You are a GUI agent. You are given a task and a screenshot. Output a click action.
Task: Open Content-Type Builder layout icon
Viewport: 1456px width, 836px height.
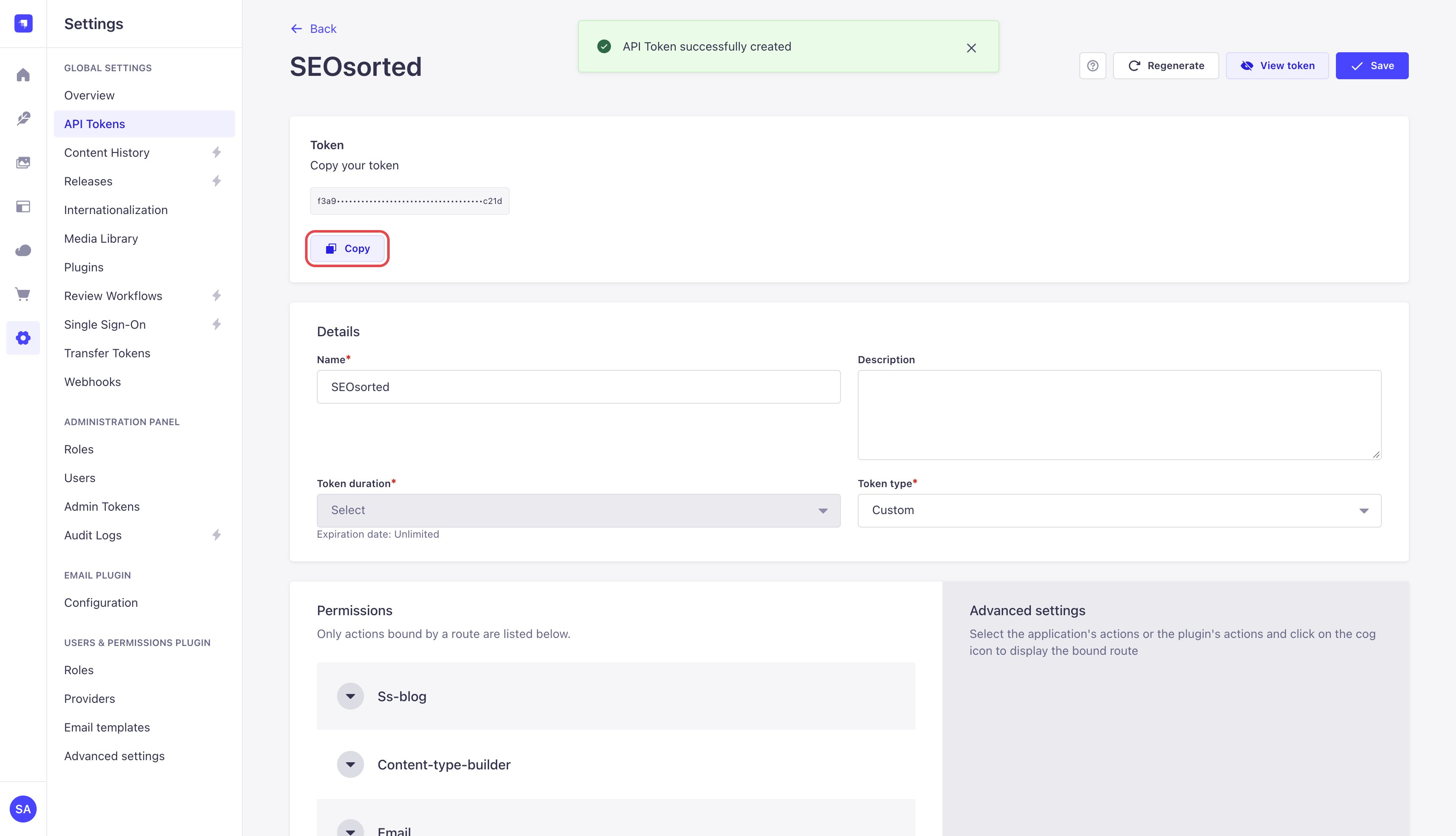[23, 207]
